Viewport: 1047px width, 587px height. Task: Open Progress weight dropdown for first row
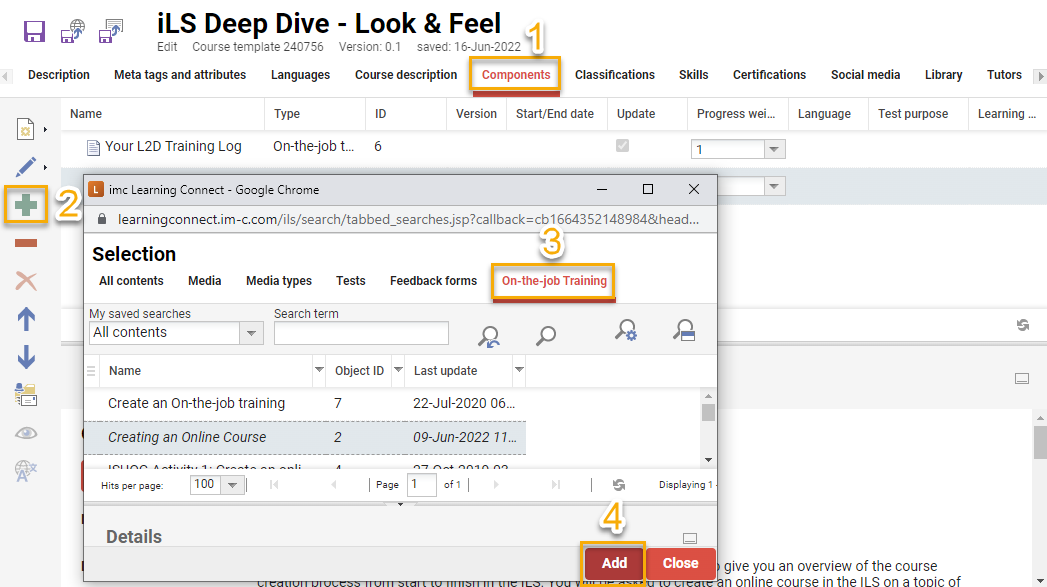(774, 149)
